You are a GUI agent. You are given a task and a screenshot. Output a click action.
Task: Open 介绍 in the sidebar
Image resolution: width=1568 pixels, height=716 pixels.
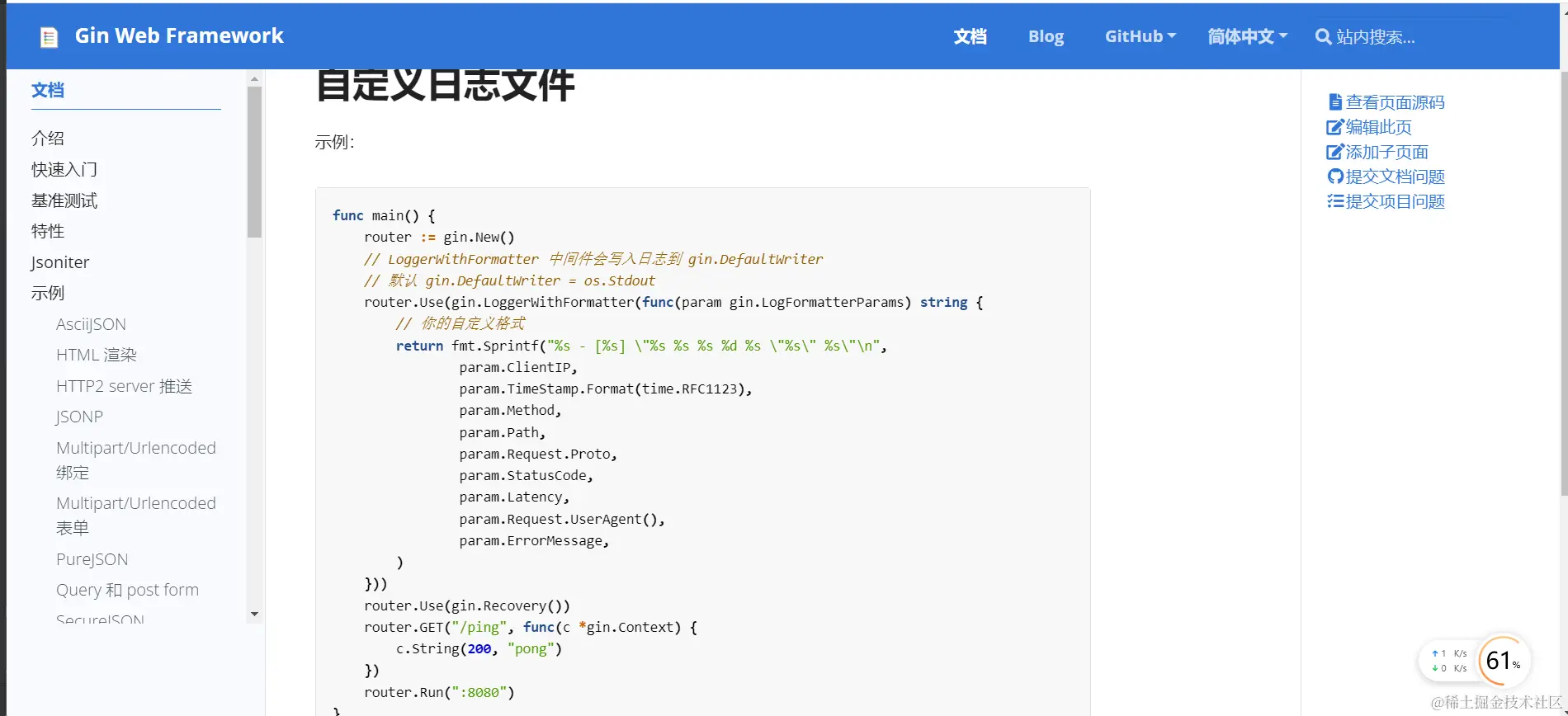pyautogui.click(x=48, y=138)
